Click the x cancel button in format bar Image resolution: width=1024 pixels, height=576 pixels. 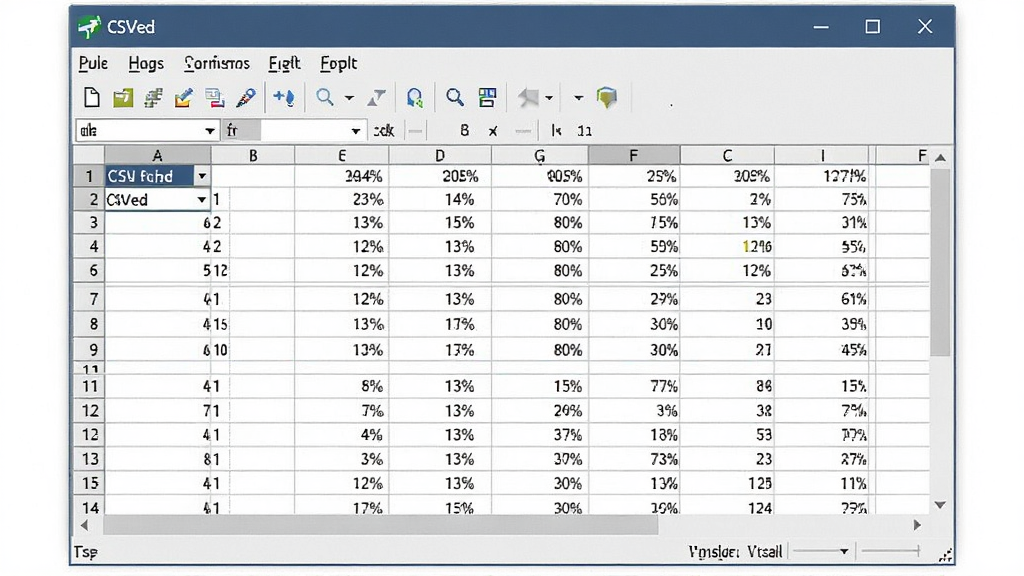493,131
